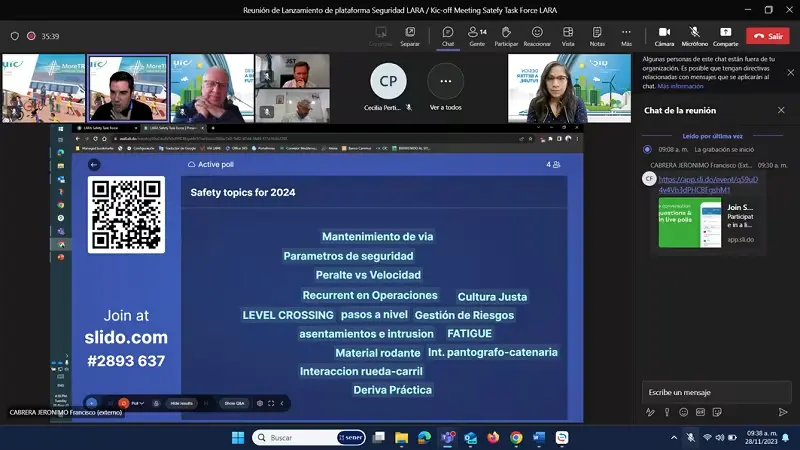
Task: Click Hide results in Slido toolbar
Action: click(x=182, y=403)
